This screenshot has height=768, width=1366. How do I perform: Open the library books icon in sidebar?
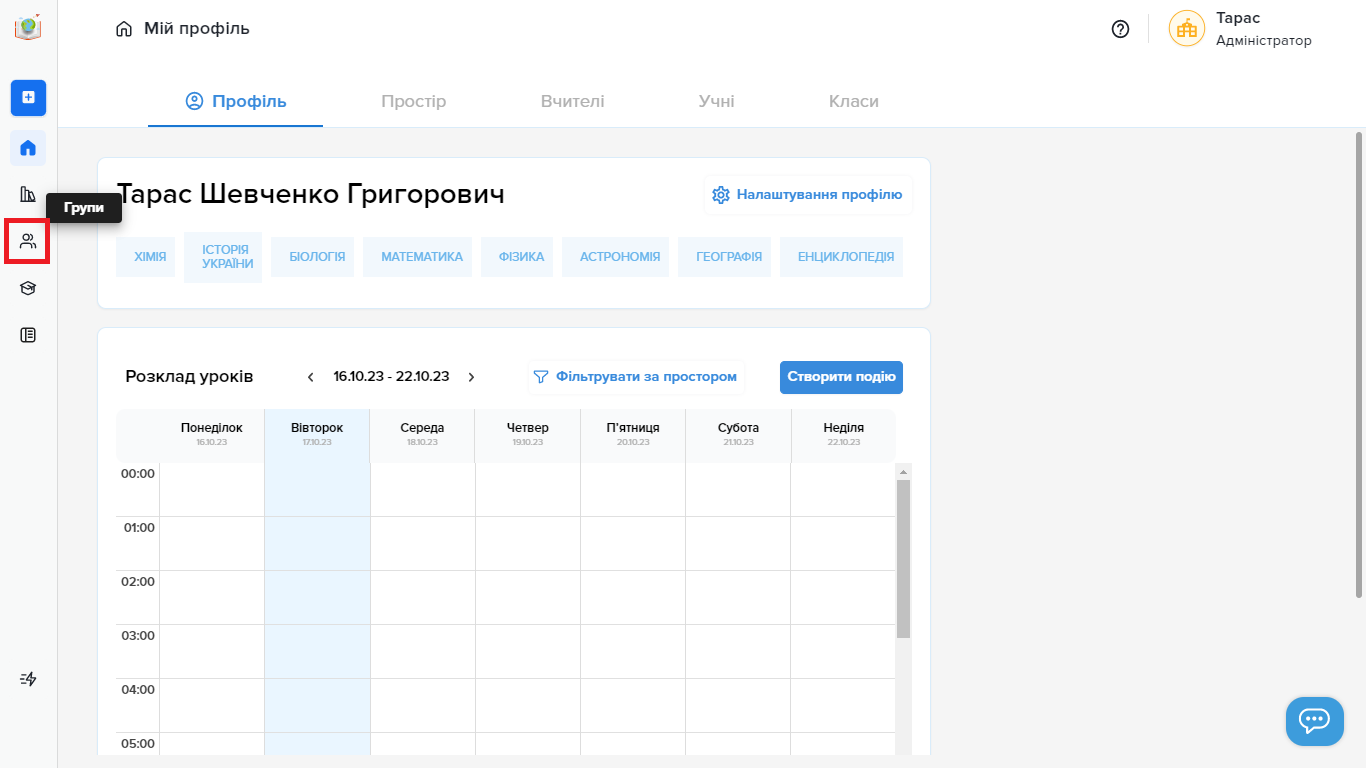tap(28, 194)
